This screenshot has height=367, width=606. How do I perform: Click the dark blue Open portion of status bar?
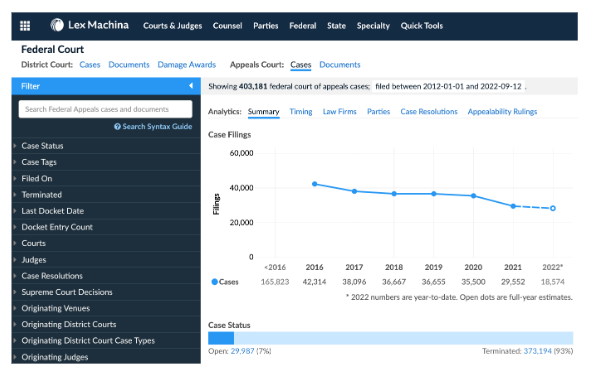(221, 338)
